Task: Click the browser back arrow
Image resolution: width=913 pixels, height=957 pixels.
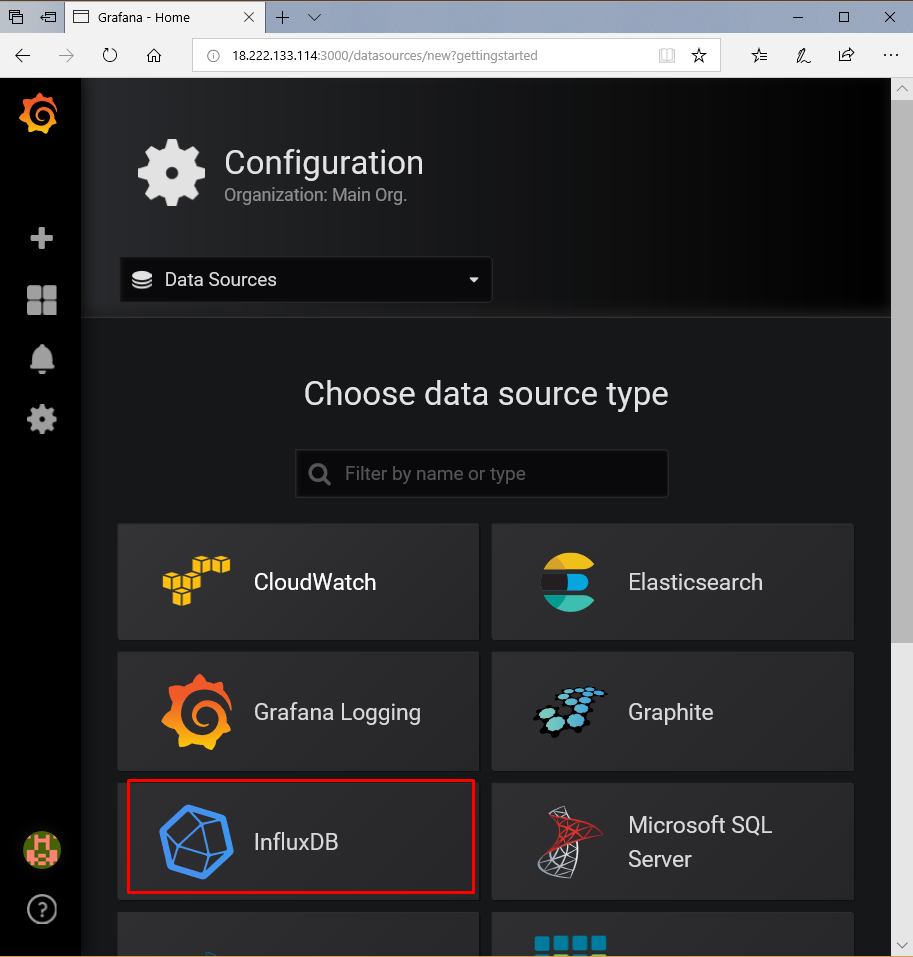Action: coord(23,56)
